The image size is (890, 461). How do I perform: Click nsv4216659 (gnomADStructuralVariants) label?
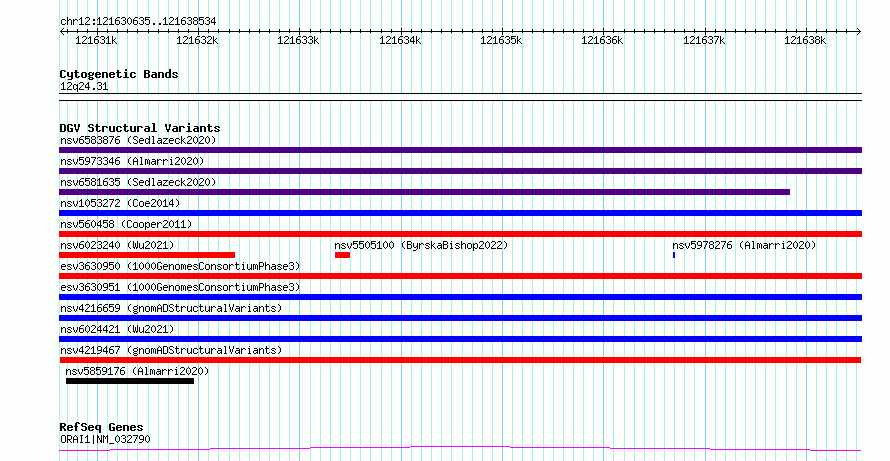pyautogui.click(x=171, y=308)
